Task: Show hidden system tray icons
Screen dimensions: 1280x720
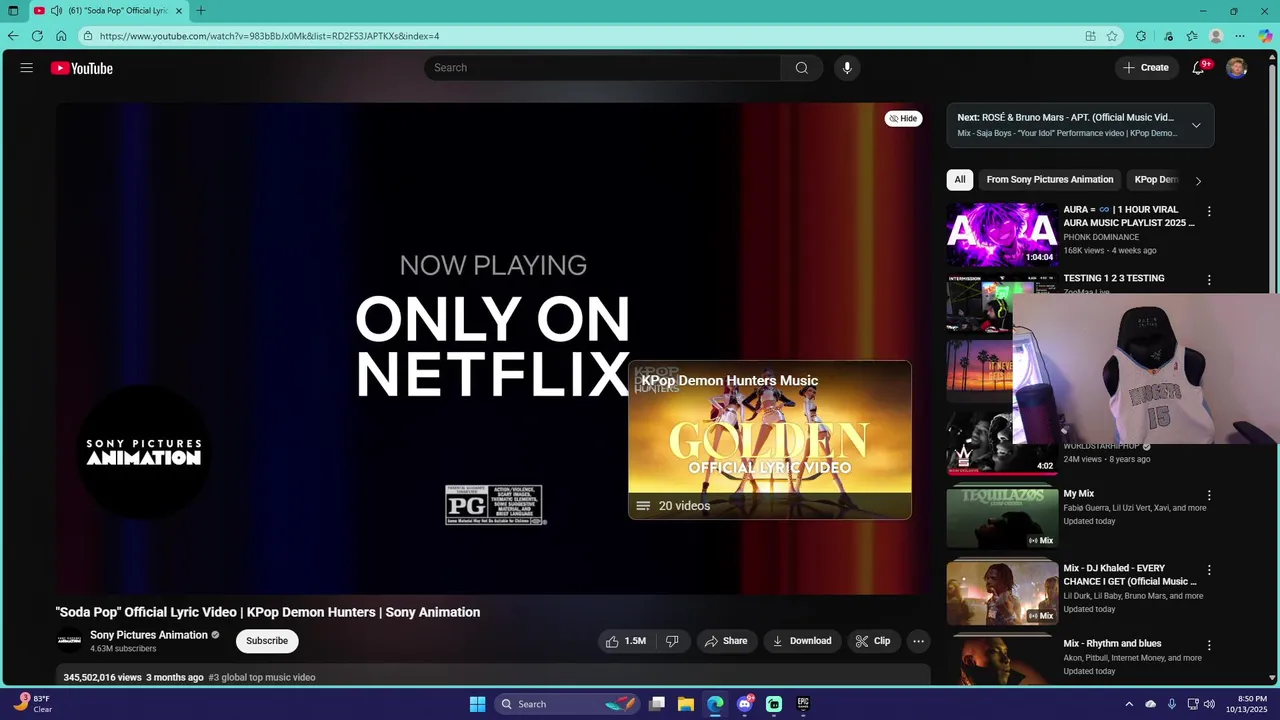Action: pyautogui.click(x=1129, y=704)
